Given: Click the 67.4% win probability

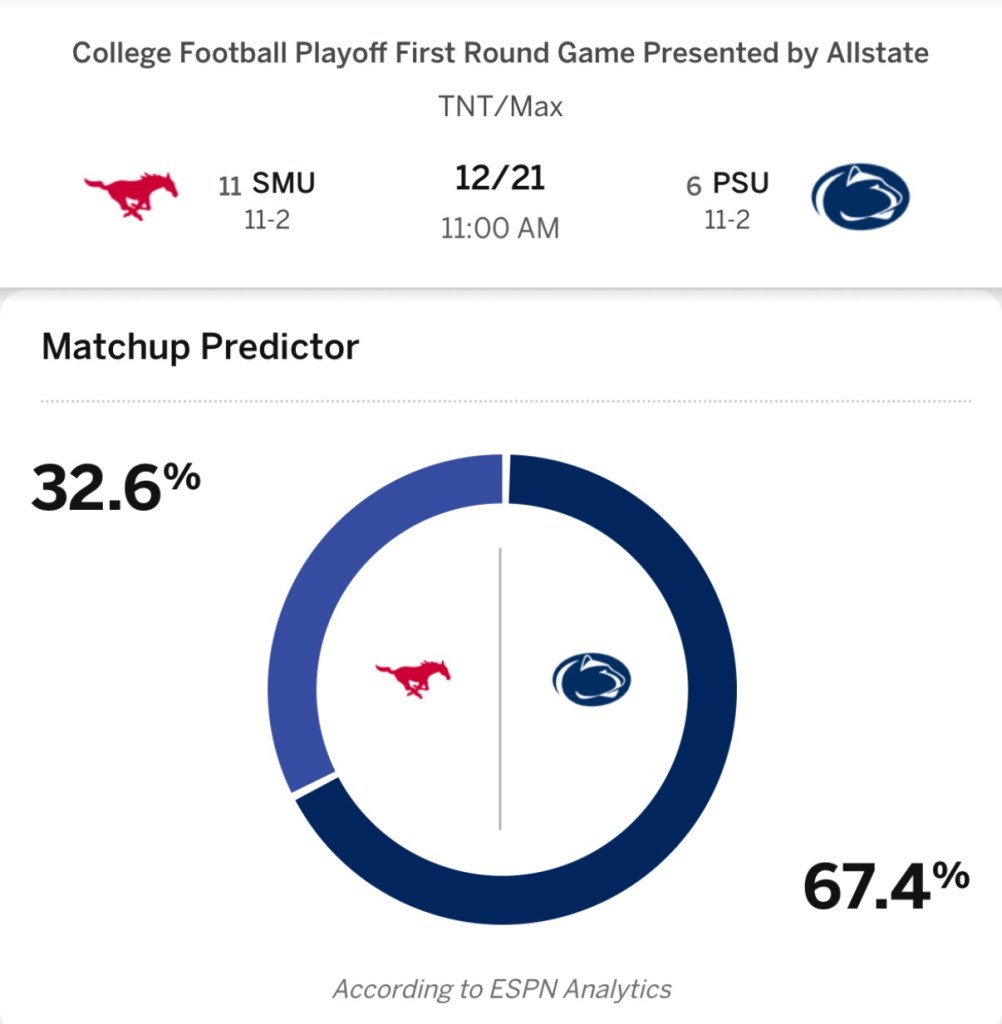Looking at the screenshot, I should [x=886, y=886].
